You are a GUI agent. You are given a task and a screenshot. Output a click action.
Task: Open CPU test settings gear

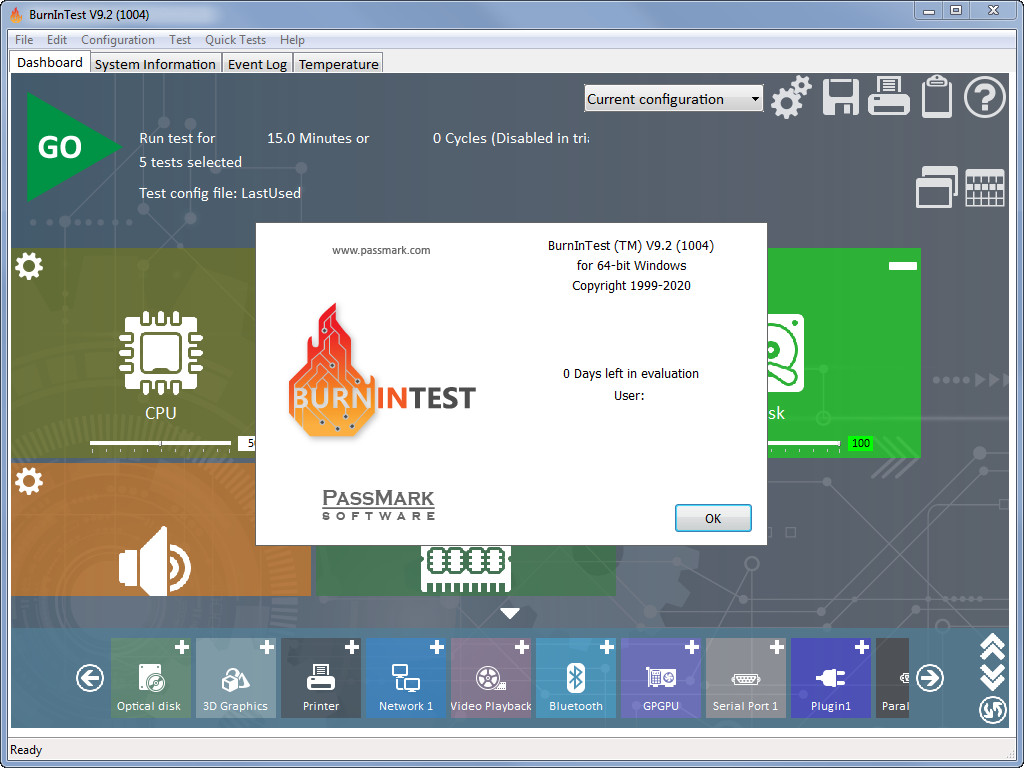[x=29, y=266]
